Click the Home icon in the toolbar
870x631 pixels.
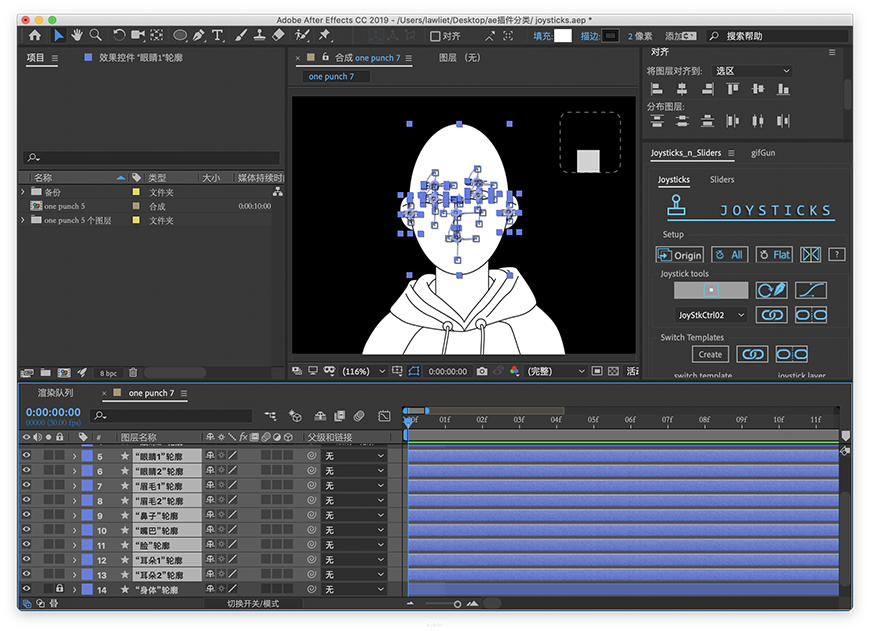[x=34, y=35]
